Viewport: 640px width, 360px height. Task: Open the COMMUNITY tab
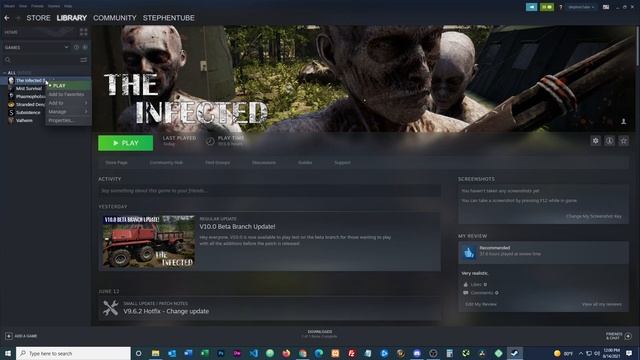pos(115,18)
